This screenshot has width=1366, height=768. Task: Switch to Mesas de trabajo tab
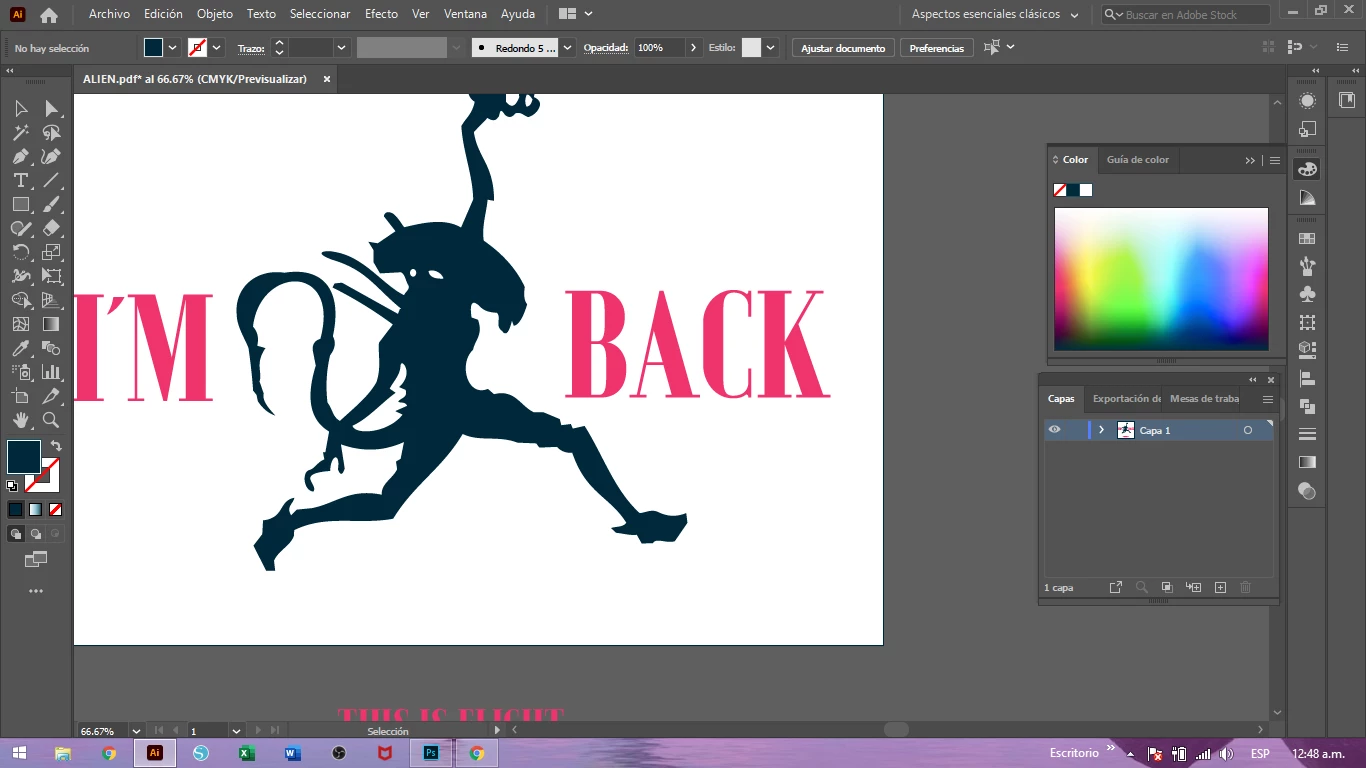point(1204,399)
